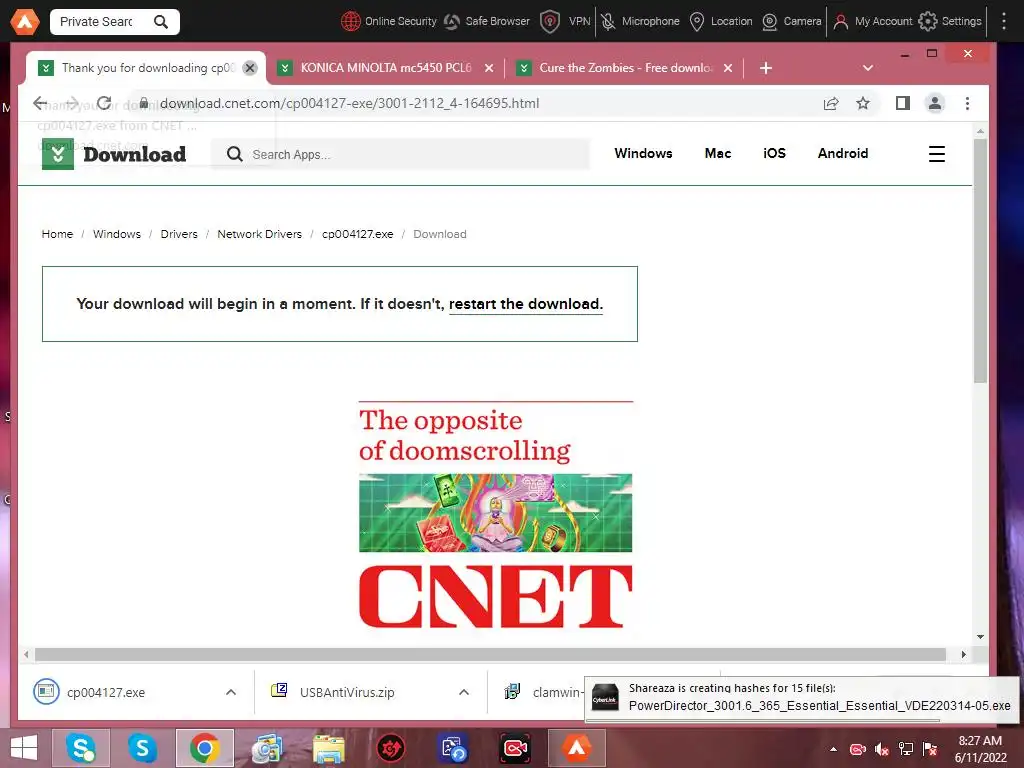Open first Skype taskbar icon
This screenshot has height=768, width=1024.
pos(82,748)
